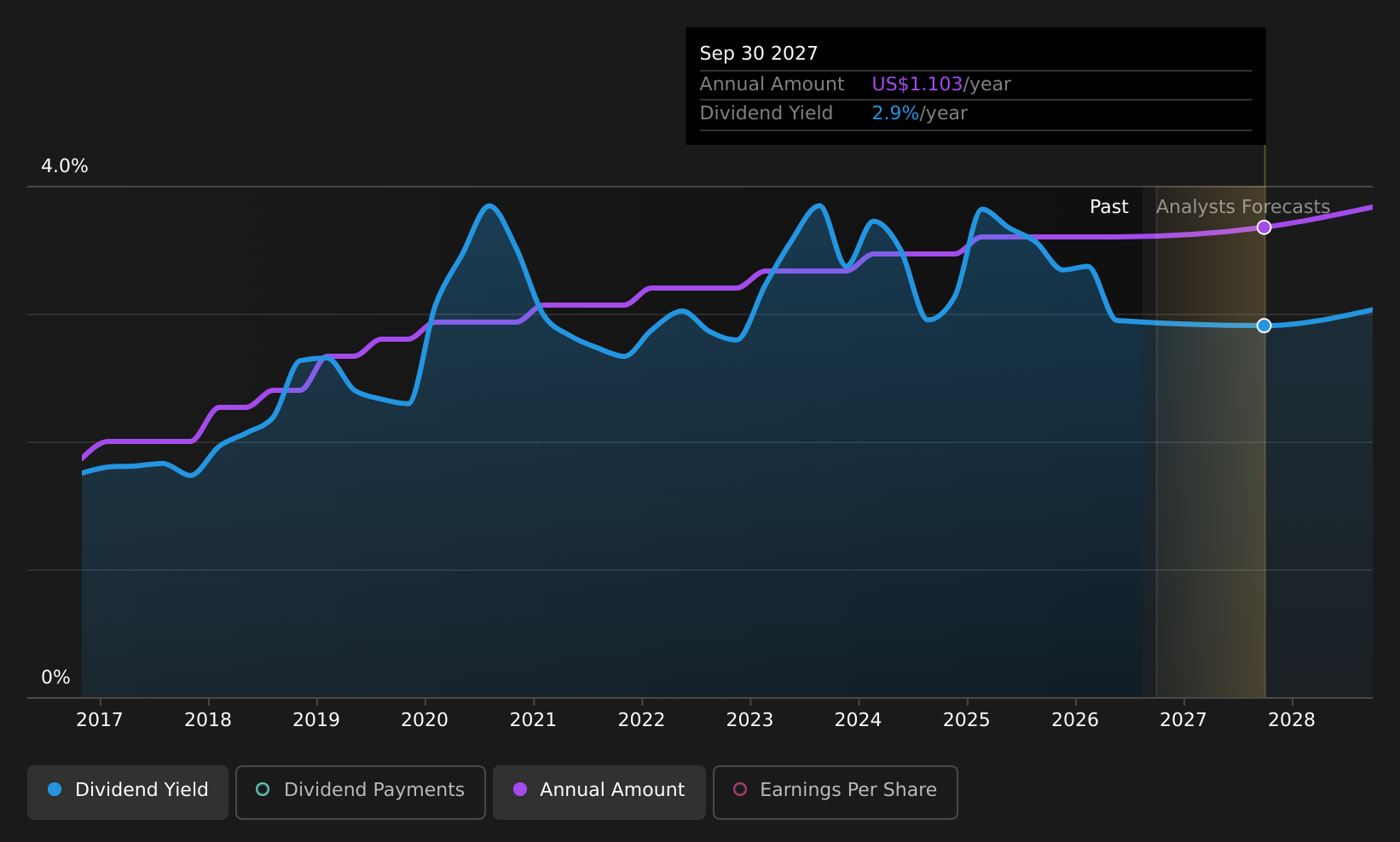The image size is (1400, 842).
Task: Click the 2020 axis label
Action: 425,720
